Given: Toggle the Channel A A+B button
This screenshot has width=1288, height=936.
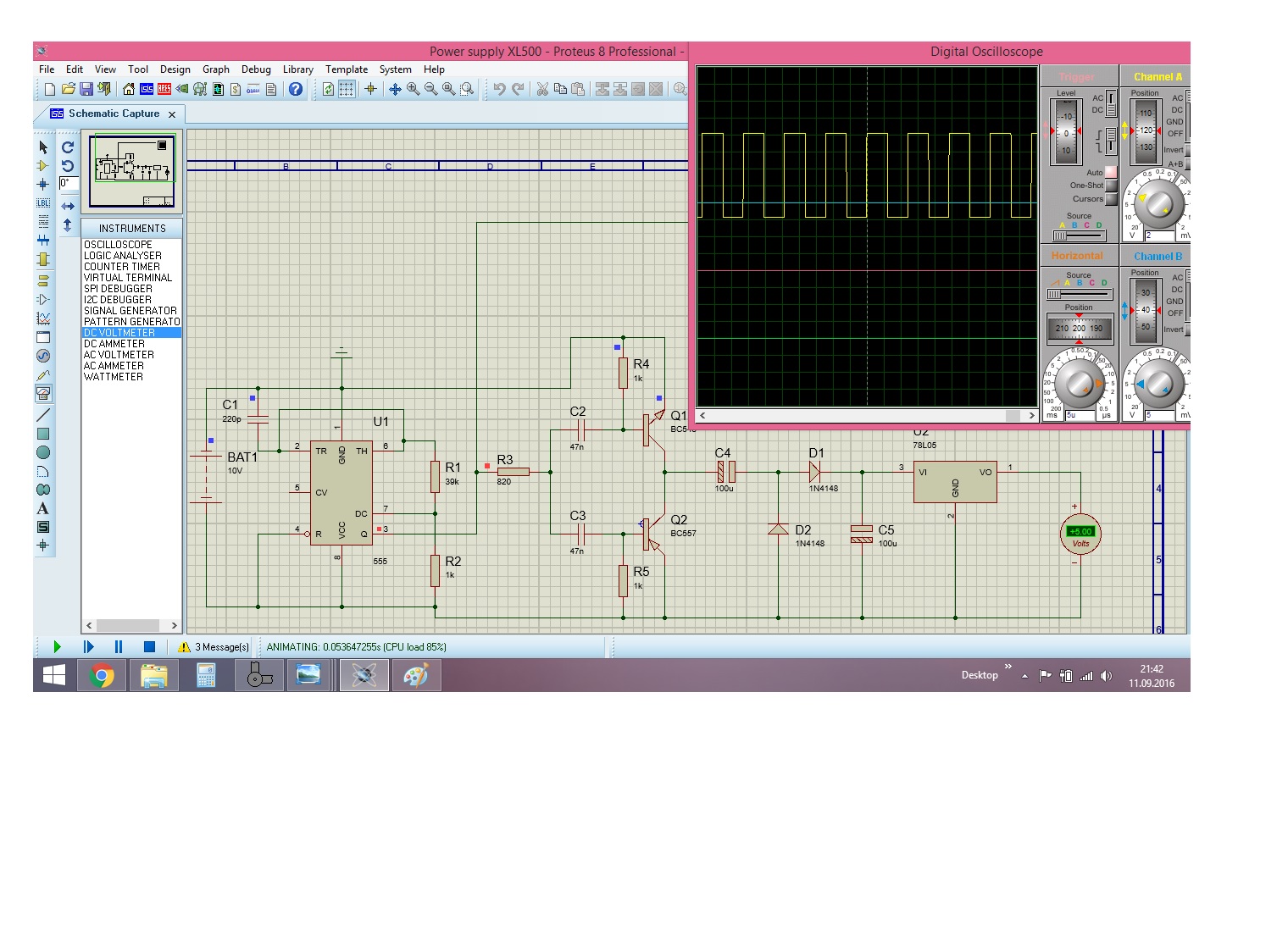Looking at the screenshot, I should pyautogui.click(x=1188, y=164).
